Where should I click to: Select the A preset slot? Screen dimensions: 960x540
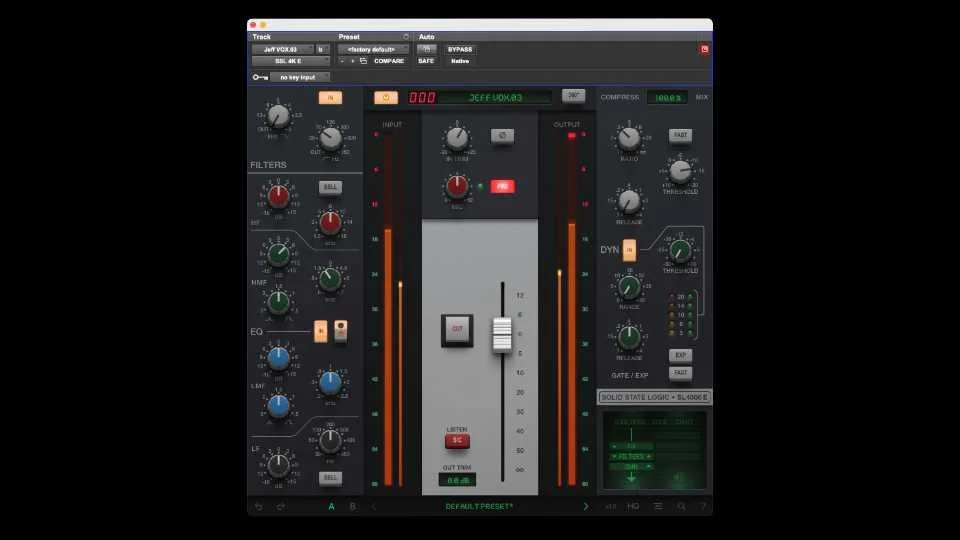(331, 506)
